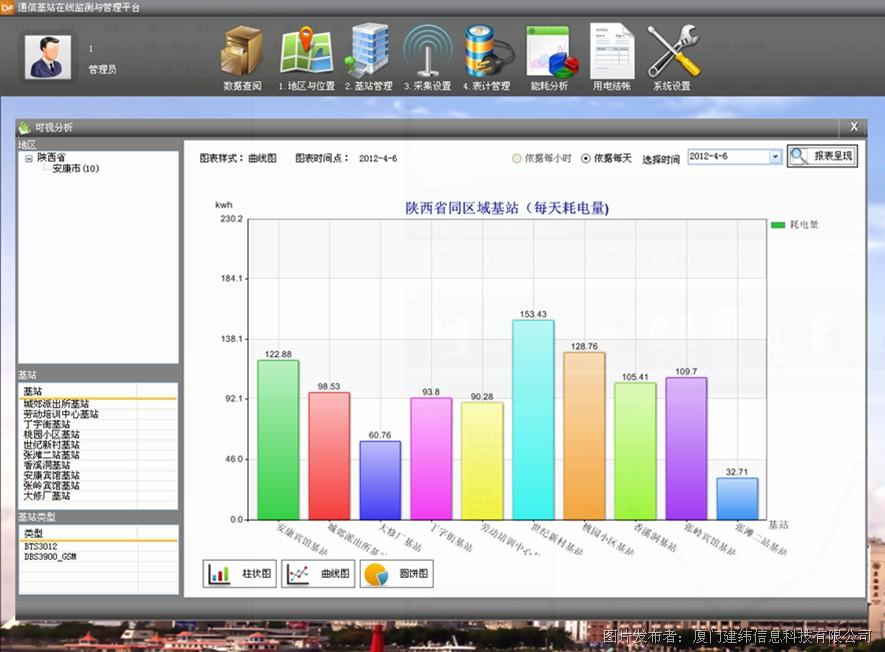The image size is (885, 652).
Task: Select 香溪洞基站 in station list
Action: (47, 465)
